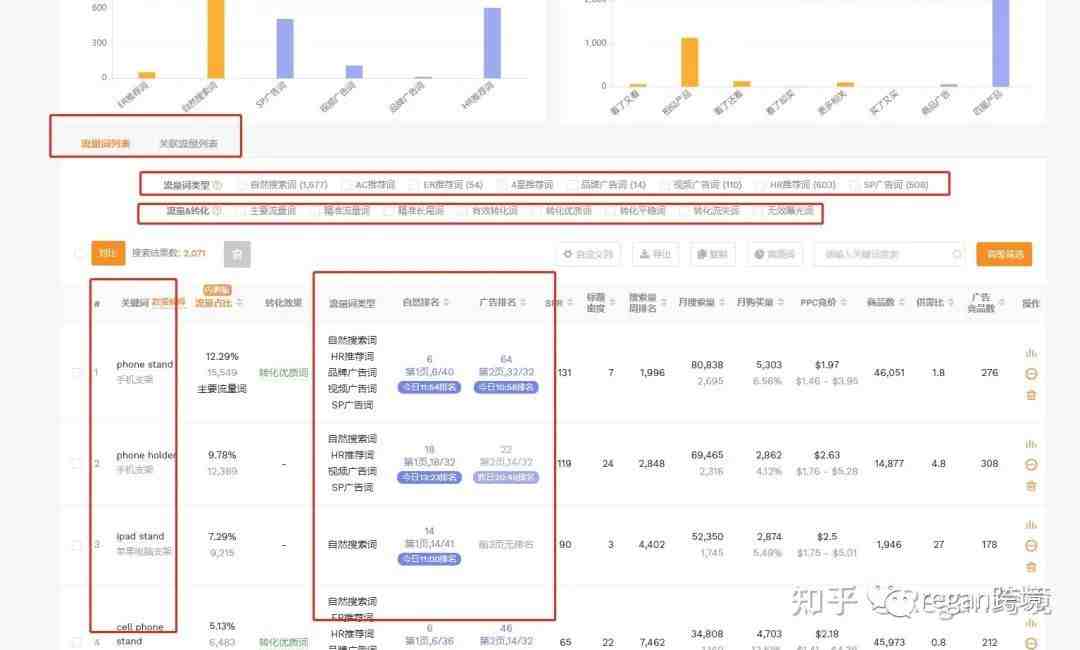The height and width of the screenshot is (650, 1080).
Task: Open chart icon in phone holder row
Action: (x=1031, y=444)
